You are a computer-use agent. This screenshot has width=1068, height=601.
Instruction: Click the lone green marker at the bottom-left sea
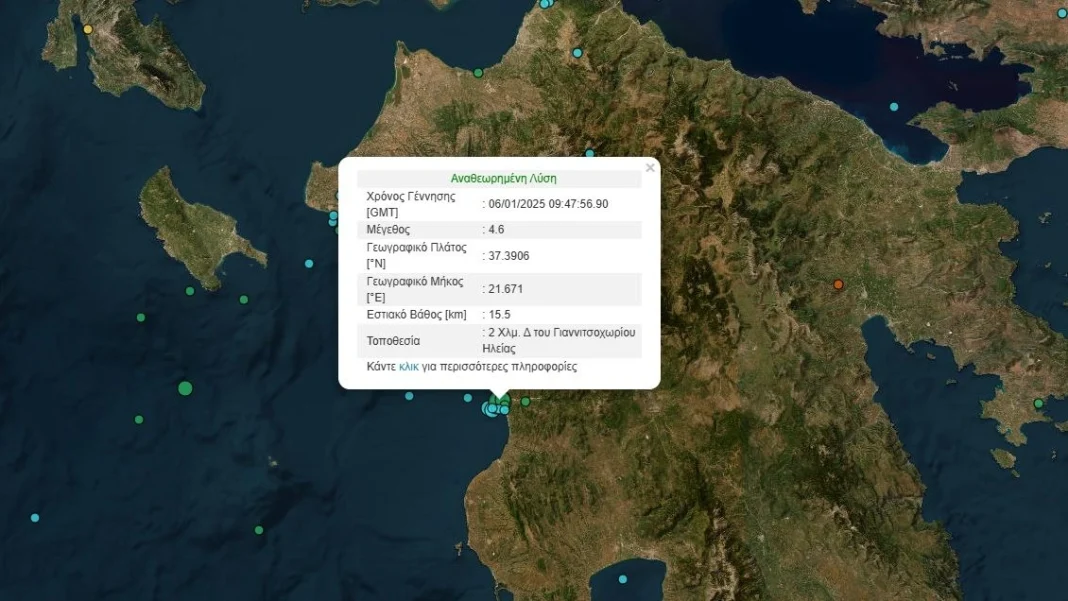point(259,529)
